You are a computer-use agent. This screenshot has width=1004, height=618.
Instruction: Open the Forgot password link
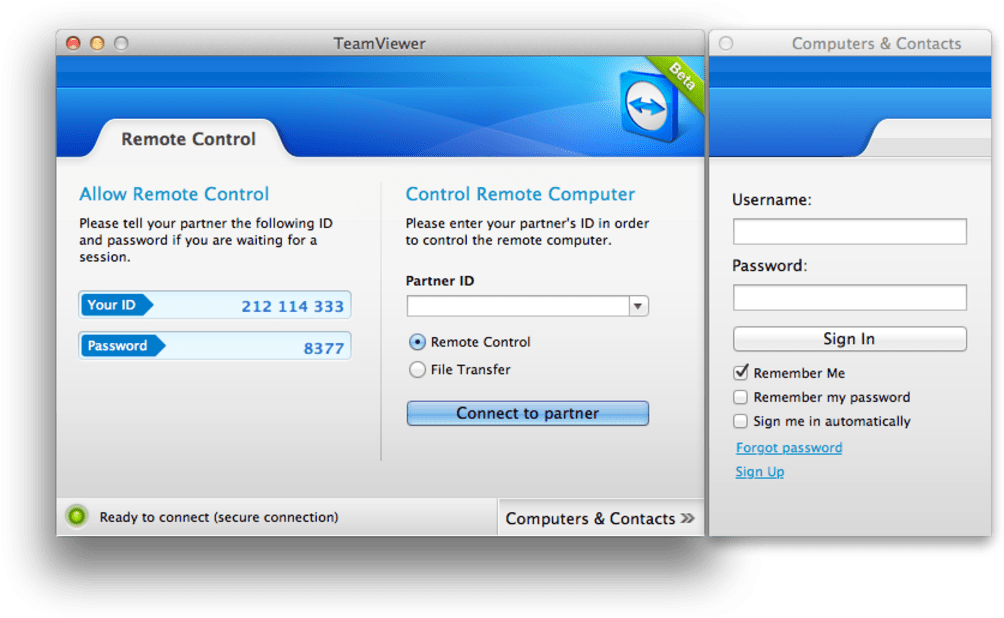pyautogui.click(x=789, y=448)
